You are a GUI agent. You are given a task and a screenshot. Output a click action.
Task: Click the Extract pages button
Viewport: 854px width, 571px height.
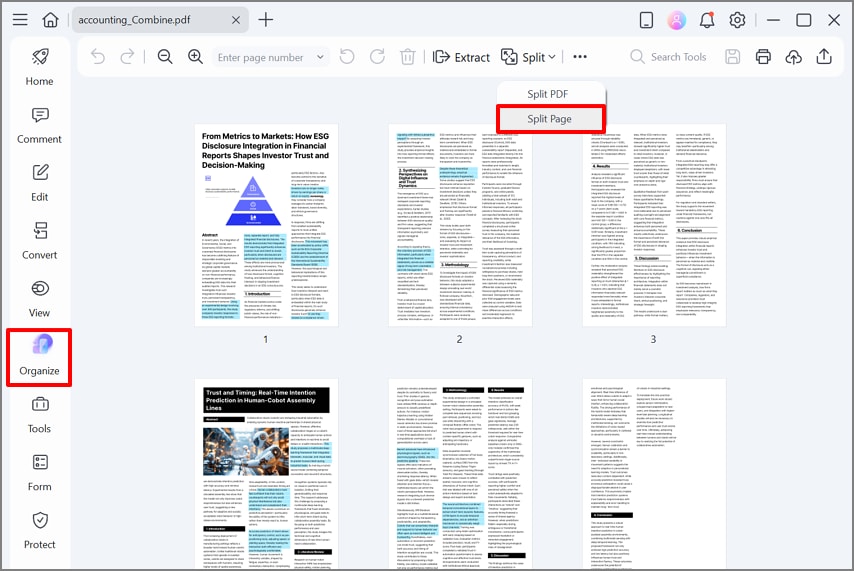click(x=461, y=57)
